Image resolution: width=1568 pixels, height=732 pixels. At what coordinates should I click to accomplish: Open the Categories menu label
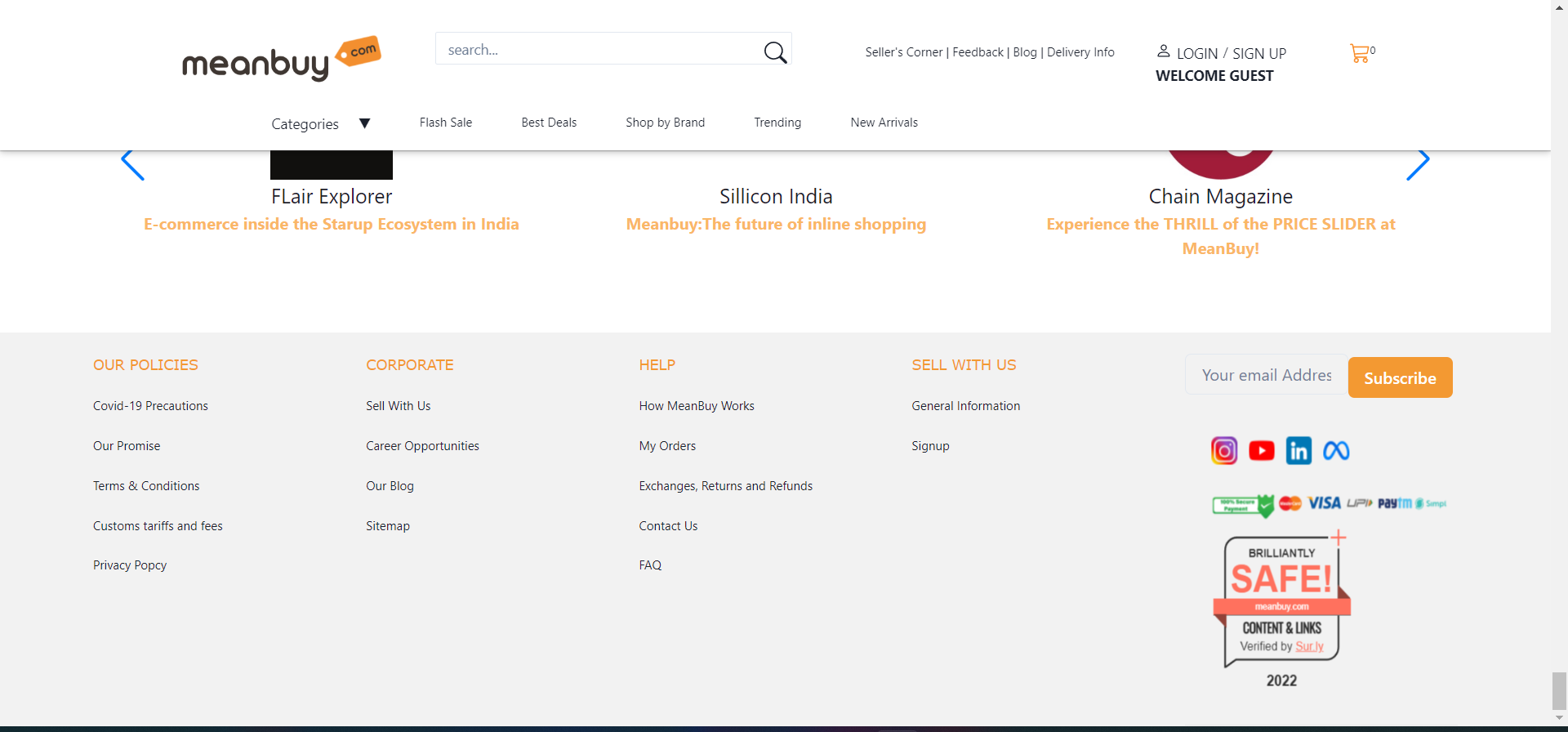[305, 124]
